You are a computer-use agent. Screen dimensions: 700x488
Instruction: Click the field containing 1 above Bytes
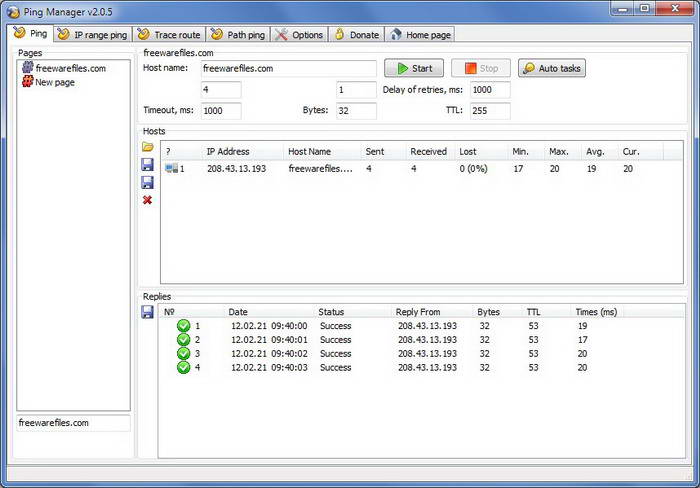(356, 90)
